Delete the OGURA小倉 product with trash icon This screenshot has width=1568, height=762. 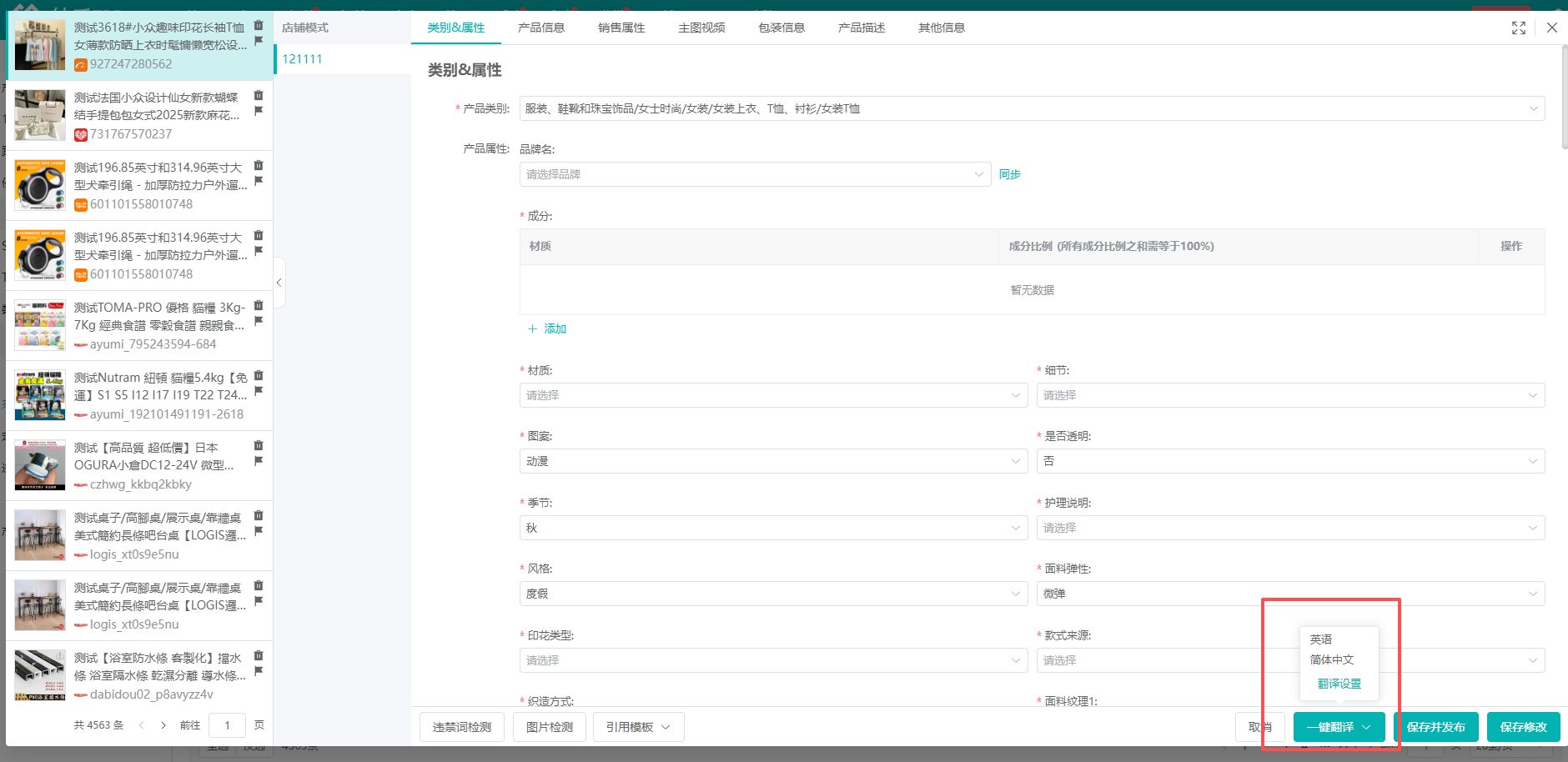(x=259, y=445)
